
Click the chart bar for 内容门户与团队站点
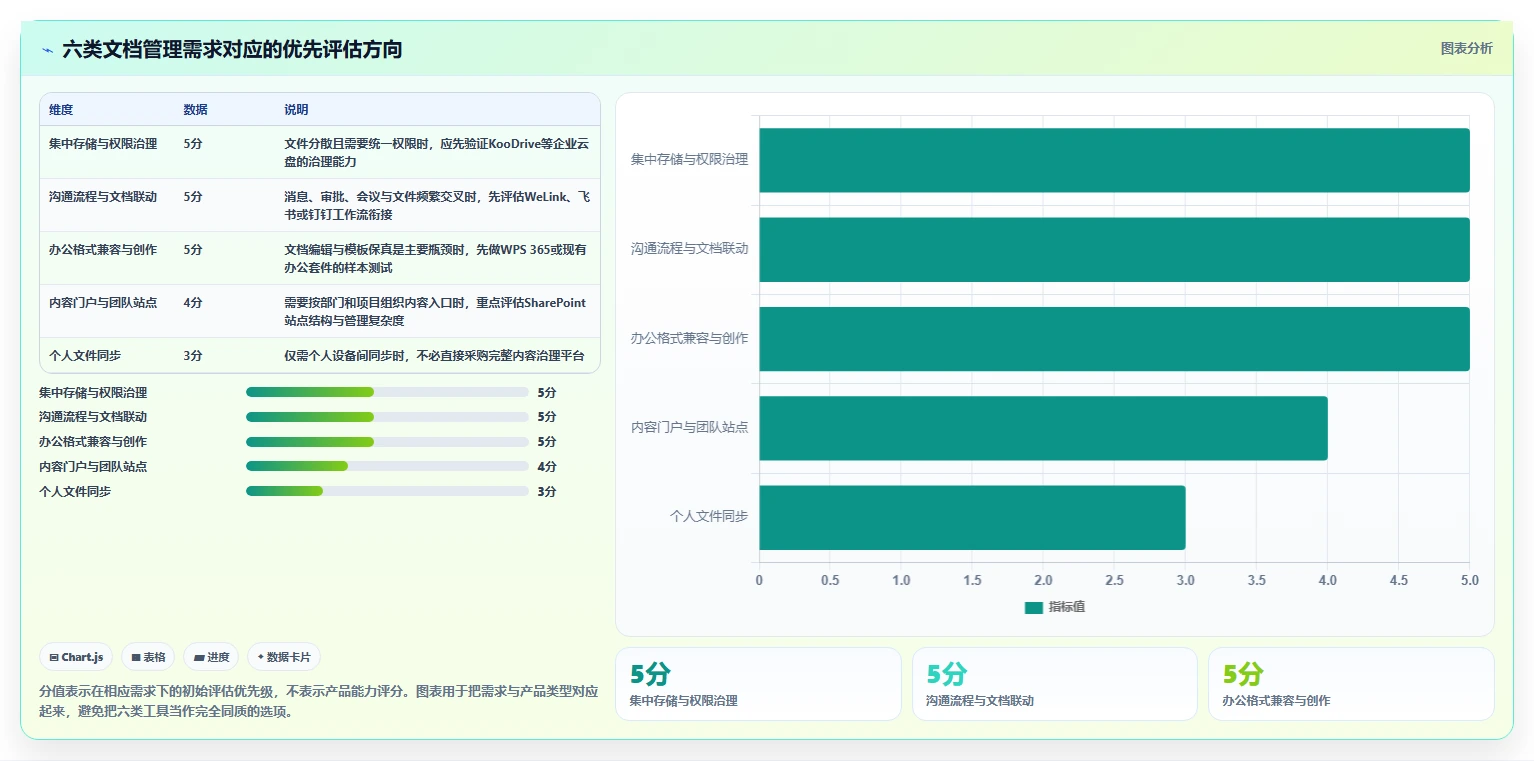(x=1043, y=428)
